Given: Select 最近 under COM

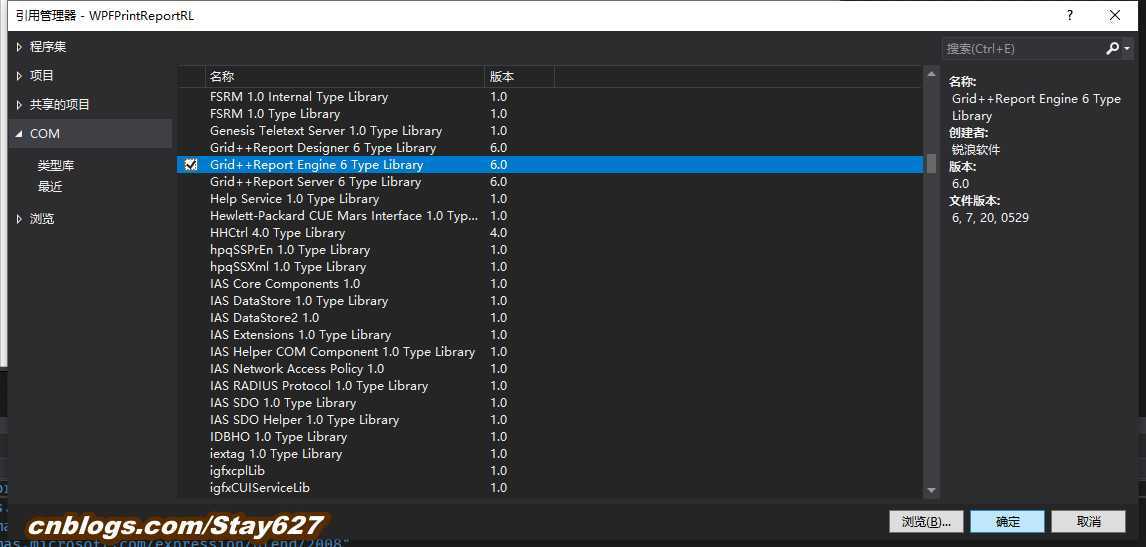Looking at the screenshot, I should tap(50, 186).
